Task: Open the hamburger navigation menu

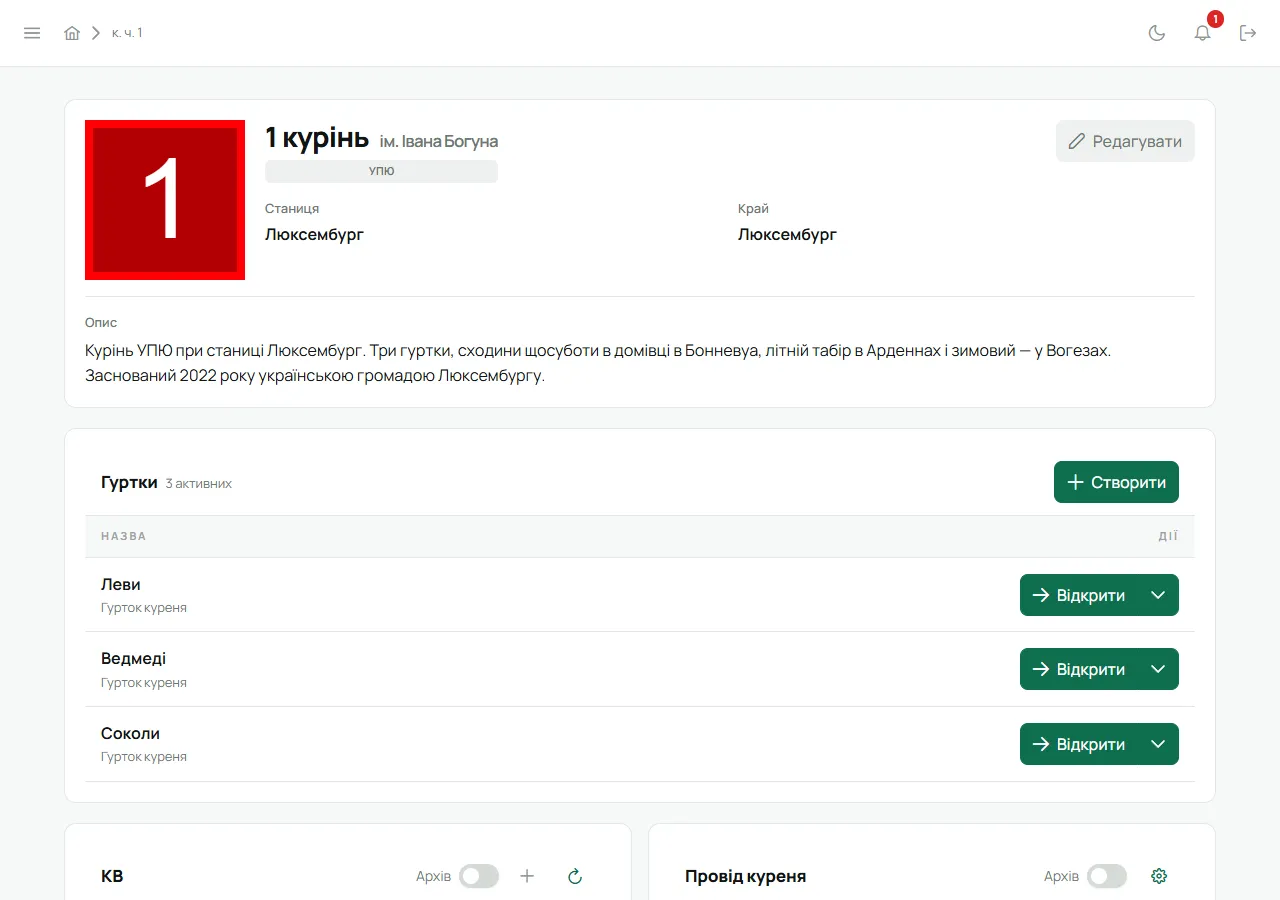Action: (32, 33)
